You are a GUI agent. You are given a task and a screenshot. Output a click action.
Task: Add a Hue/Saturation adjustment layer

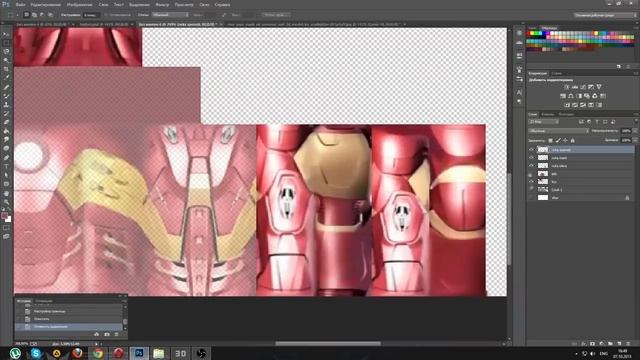[563, 96]
